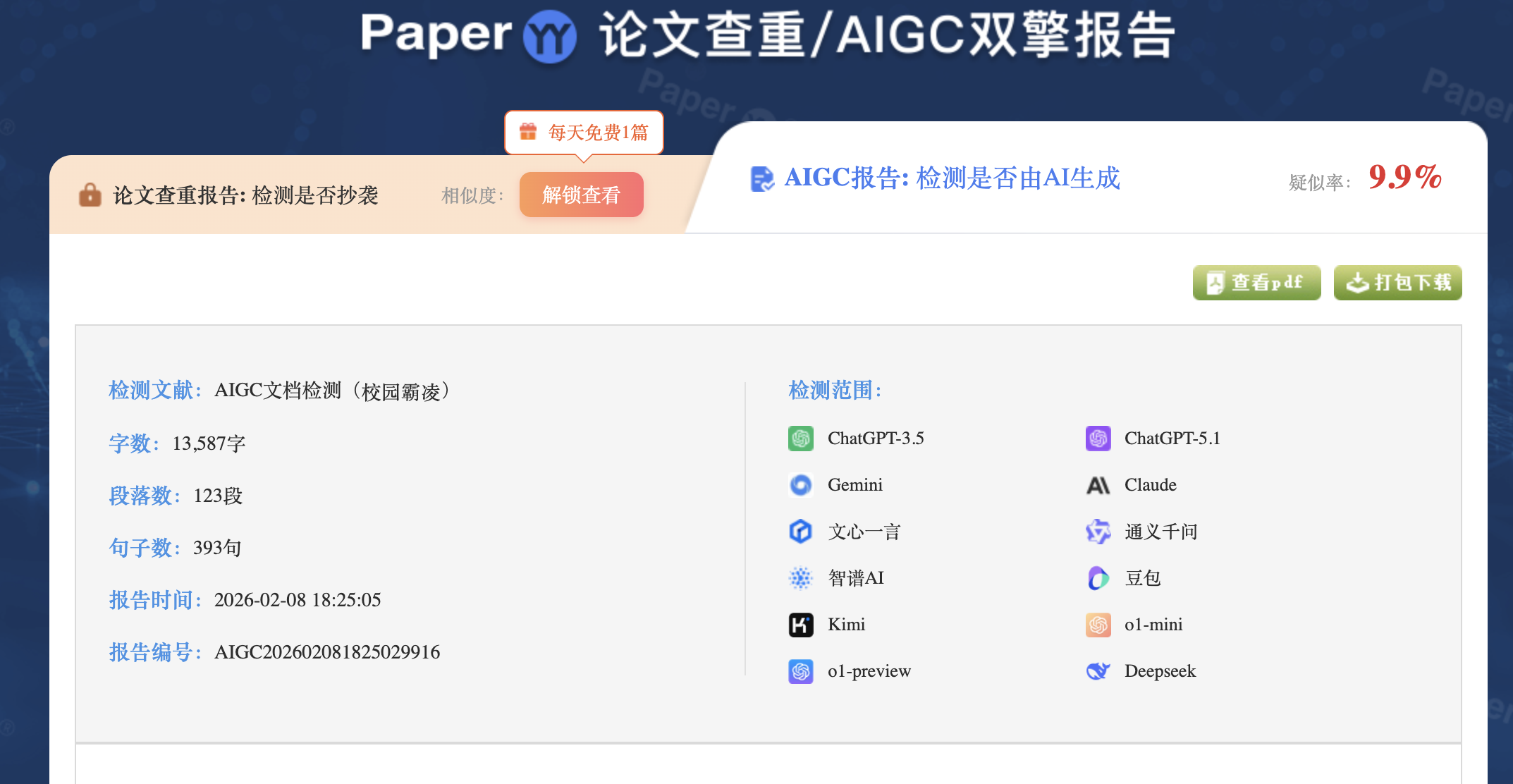Screen dimensions: 1513x784
Task: Select the o1-preview icon
Action: tap(800, 670)
